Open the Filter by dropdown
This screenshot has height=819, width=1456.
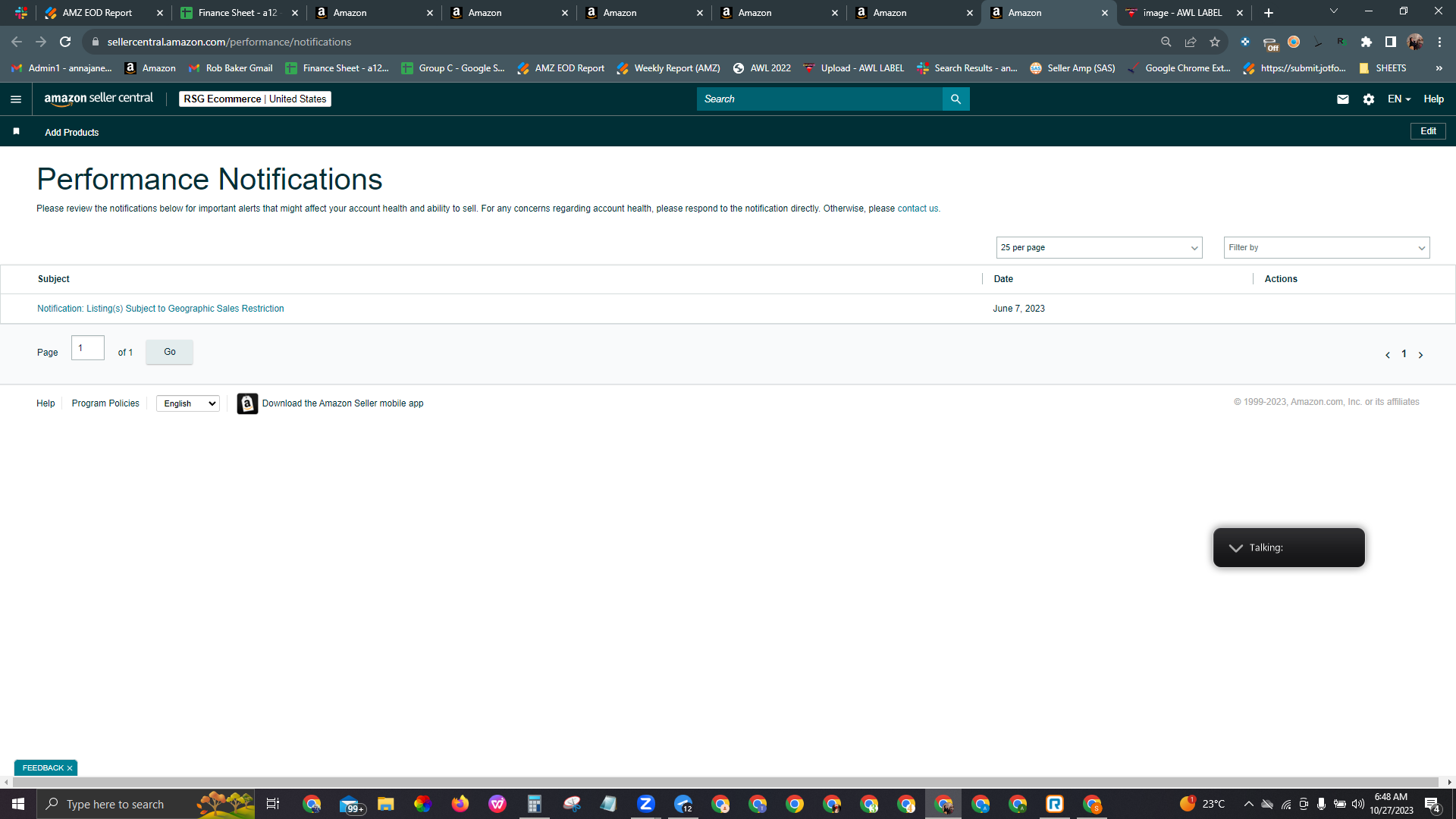(1326, 248)
